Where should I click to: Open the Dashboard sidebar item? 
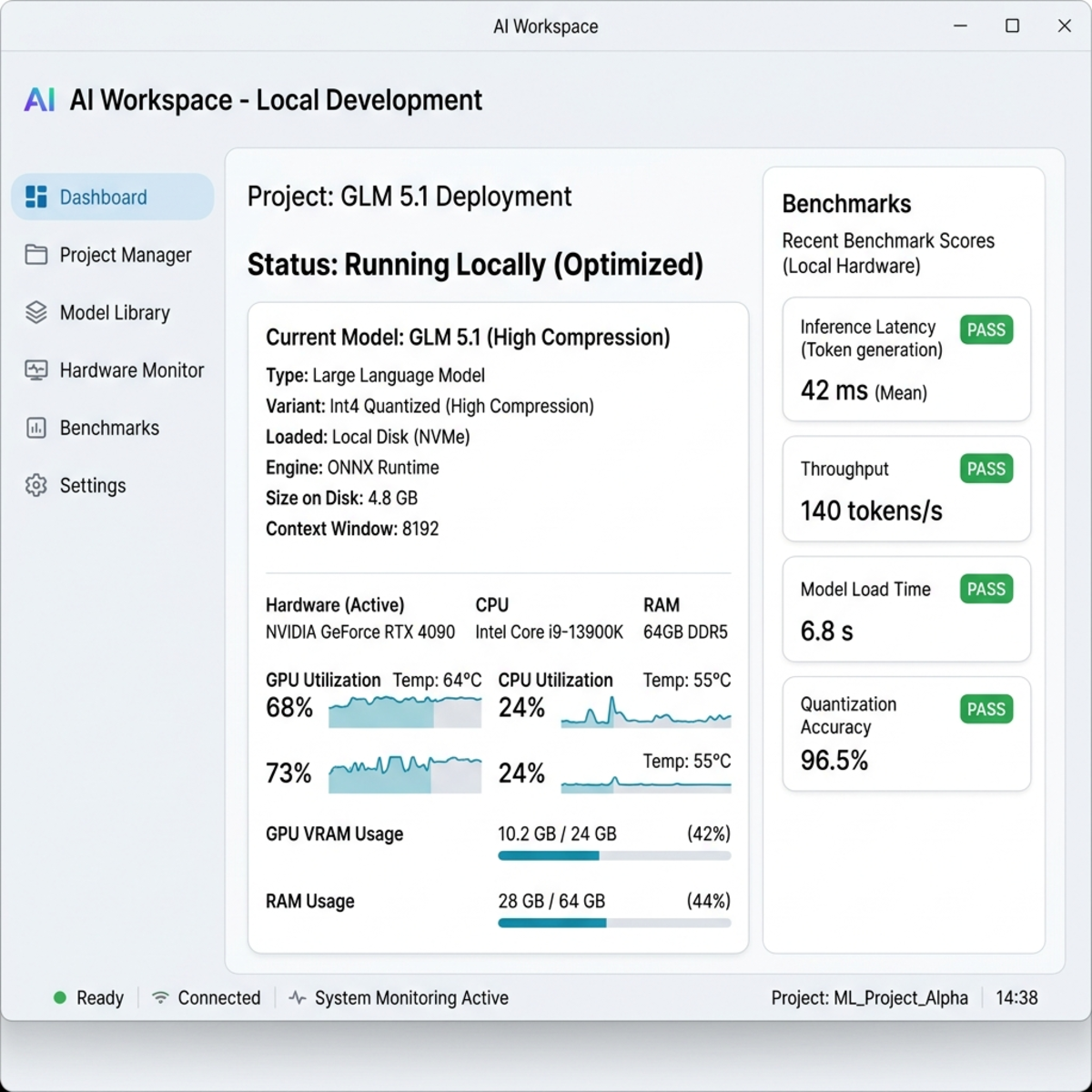coord(113,197)
